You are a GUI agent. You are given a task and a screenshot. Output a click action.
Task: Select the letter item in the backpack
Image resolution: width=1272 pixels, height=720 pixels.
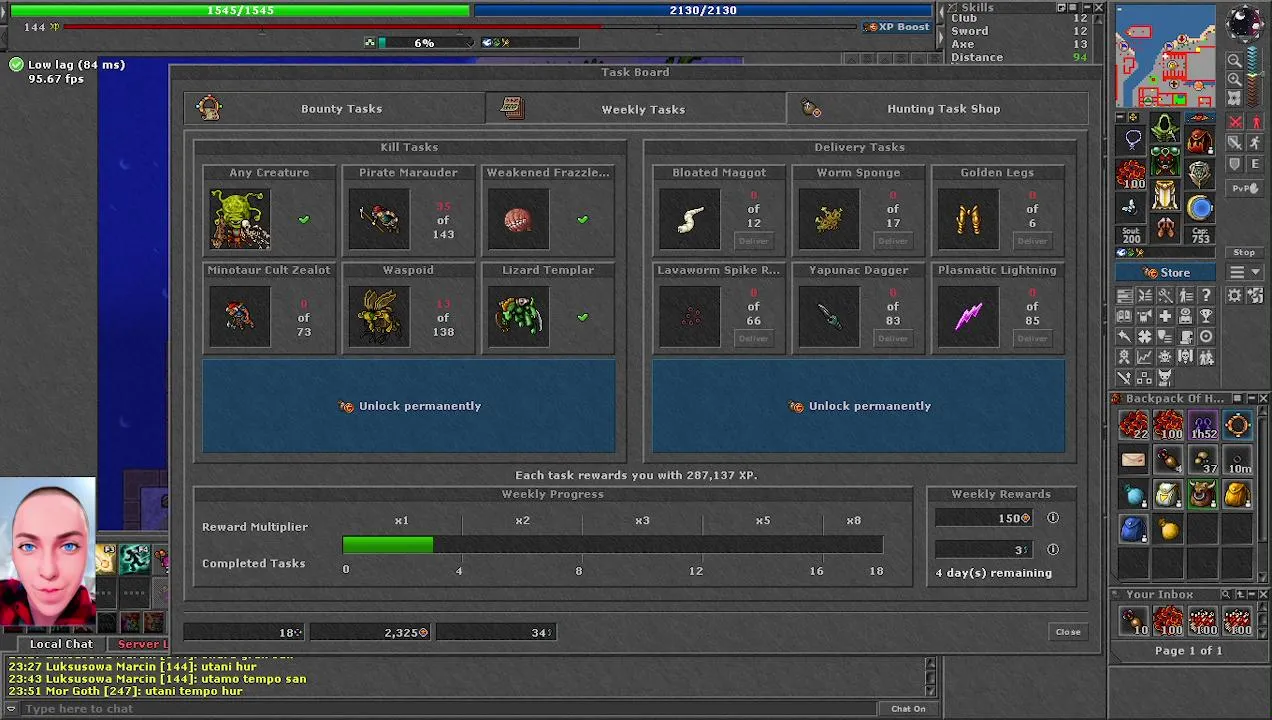[1133, 459]
